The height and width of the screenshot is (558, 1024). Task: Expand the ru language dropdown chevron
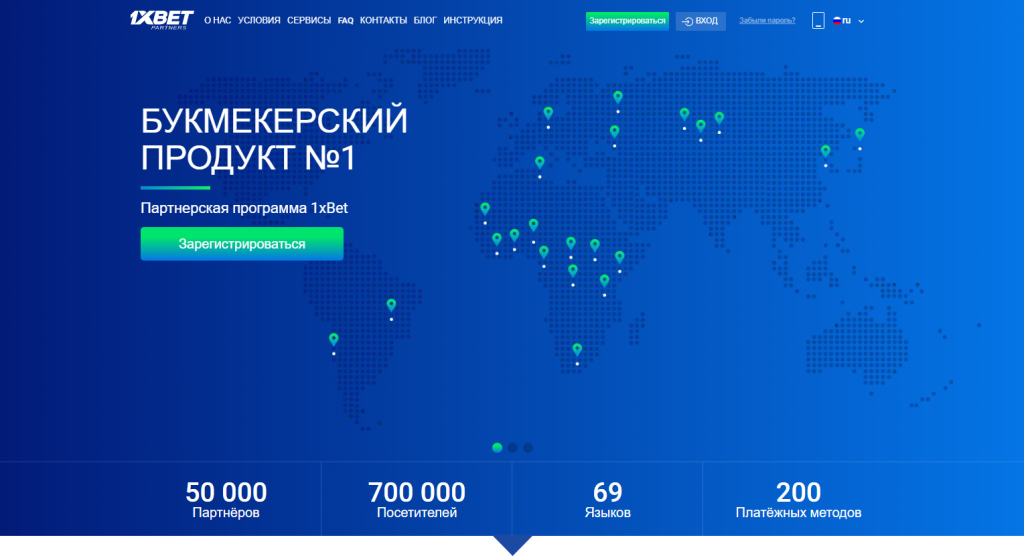(x=861, y=22)
